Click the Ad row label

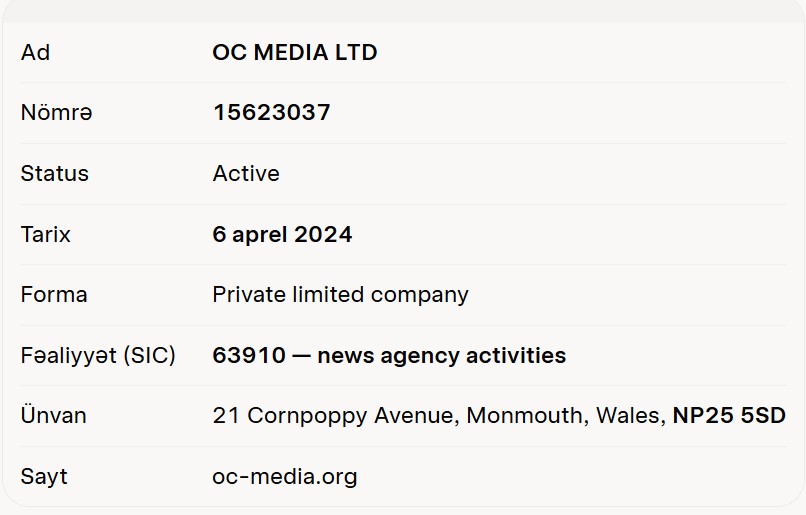tap(35, 52)
